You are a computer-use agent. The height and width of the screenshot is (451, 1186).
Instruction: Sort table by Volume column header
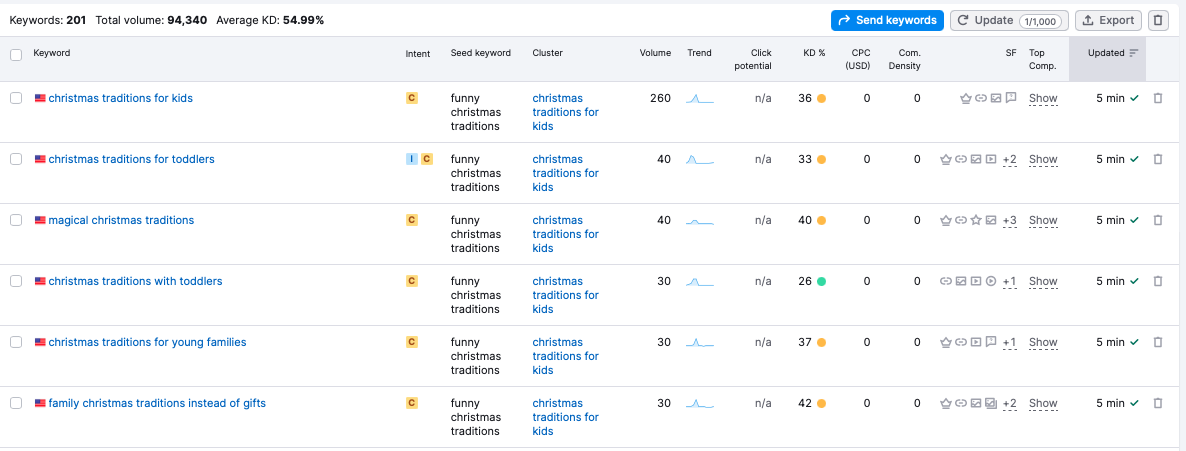tap(655, 53)
